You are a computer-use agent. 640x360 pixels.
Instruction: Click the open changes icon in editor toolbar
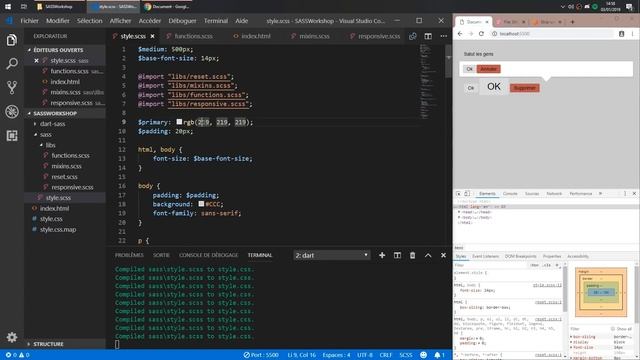pos(413,36)
